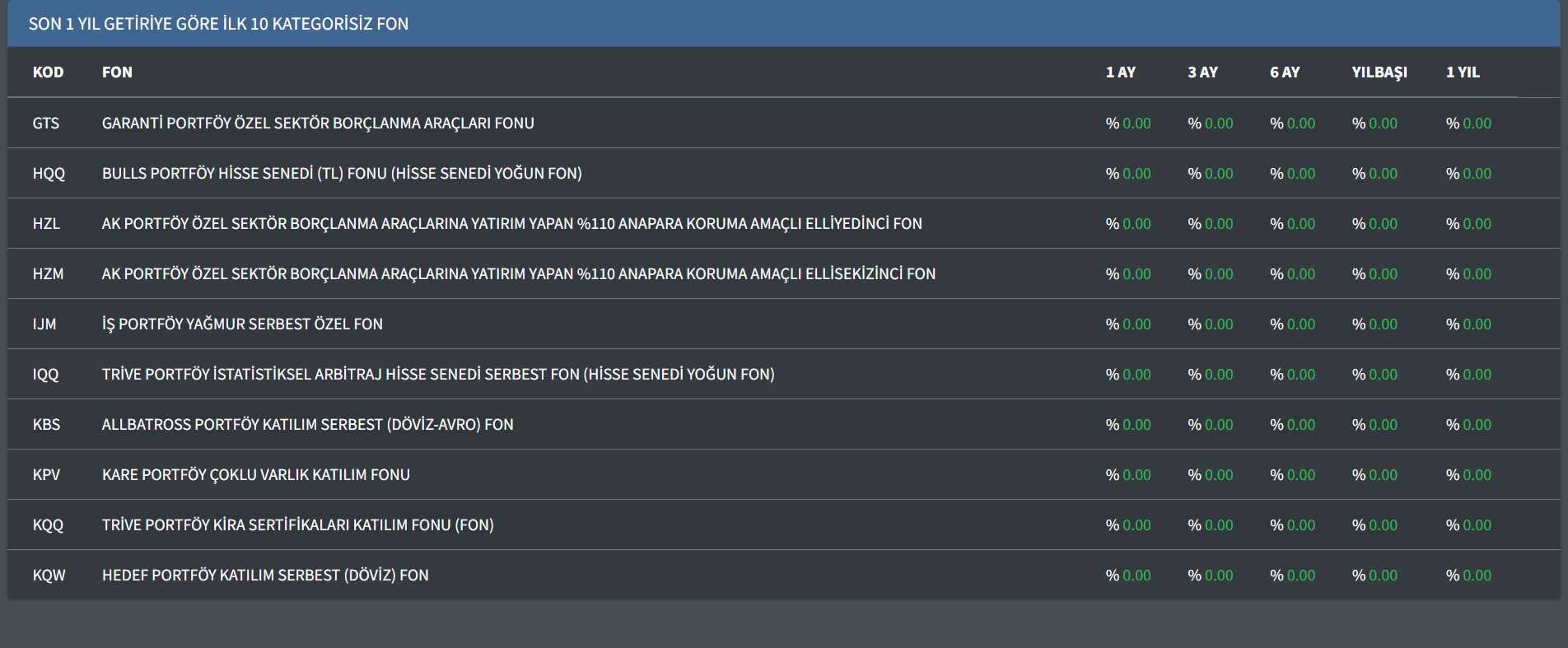Select the 3 AY column header
The width and height of the screenshot is (1568, 648).
[x=1202, y=72]
